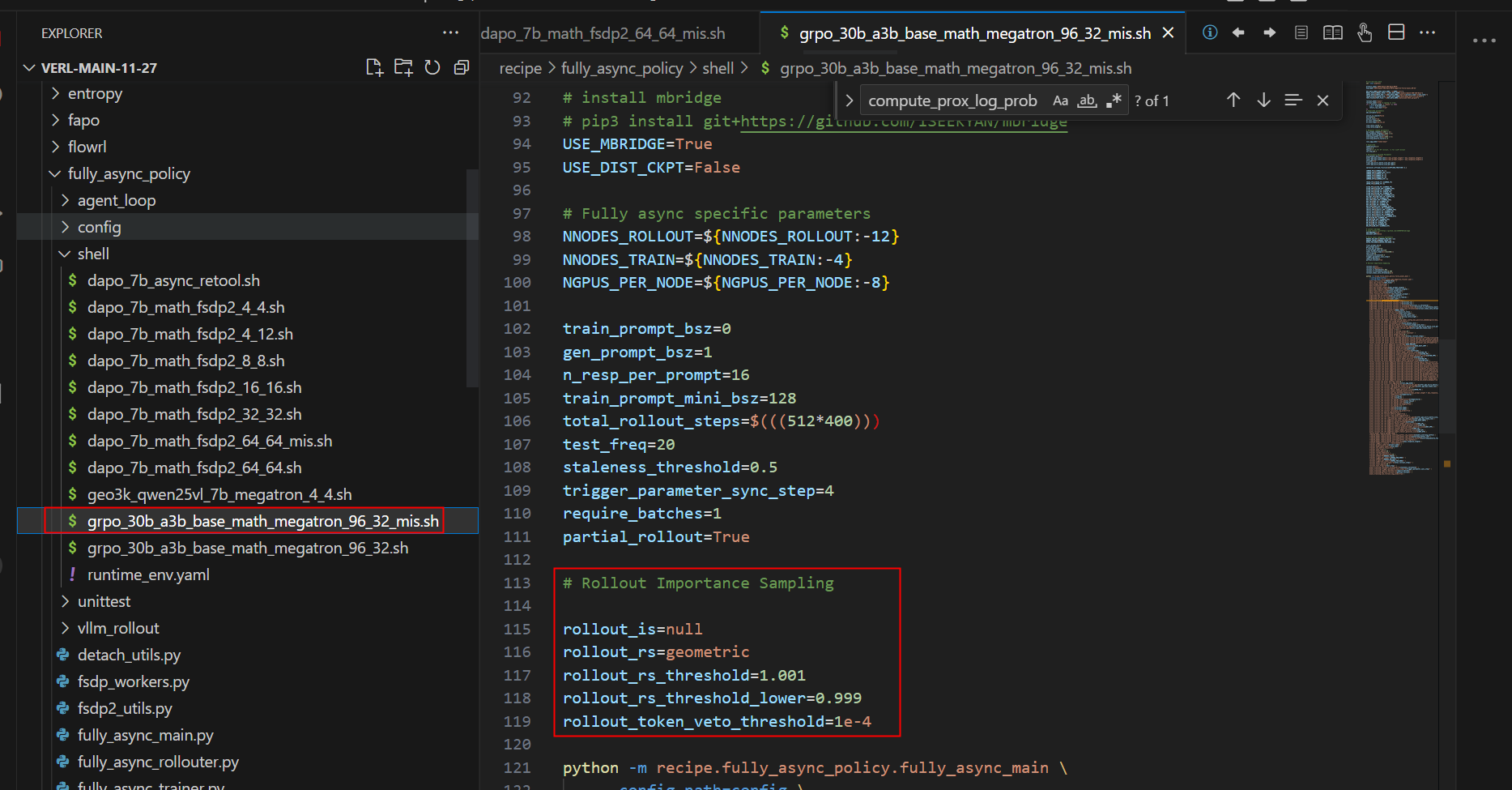Go to previous find match

(1233, 100)
